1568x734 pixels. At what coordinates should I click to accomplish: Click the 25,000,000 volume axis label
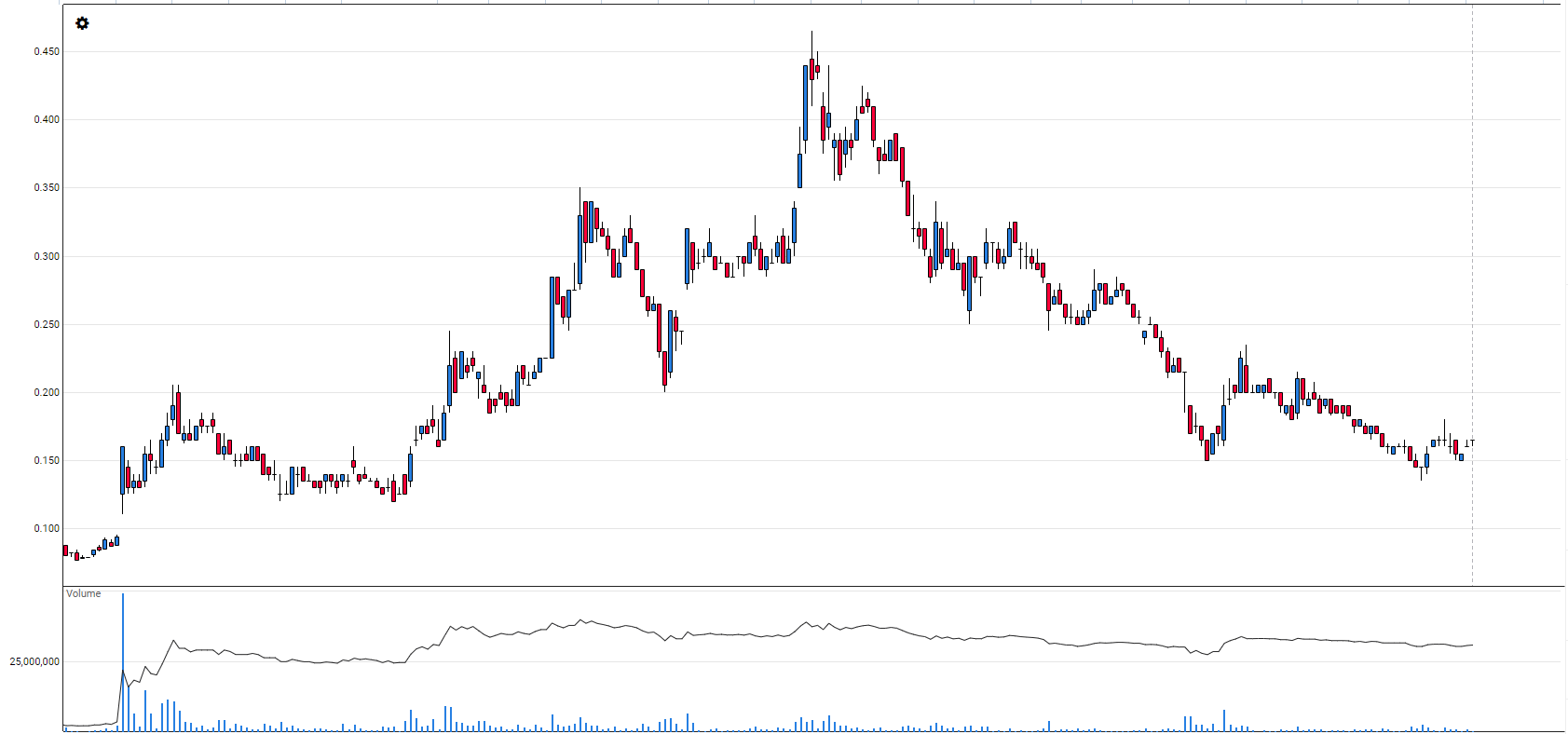34,662
